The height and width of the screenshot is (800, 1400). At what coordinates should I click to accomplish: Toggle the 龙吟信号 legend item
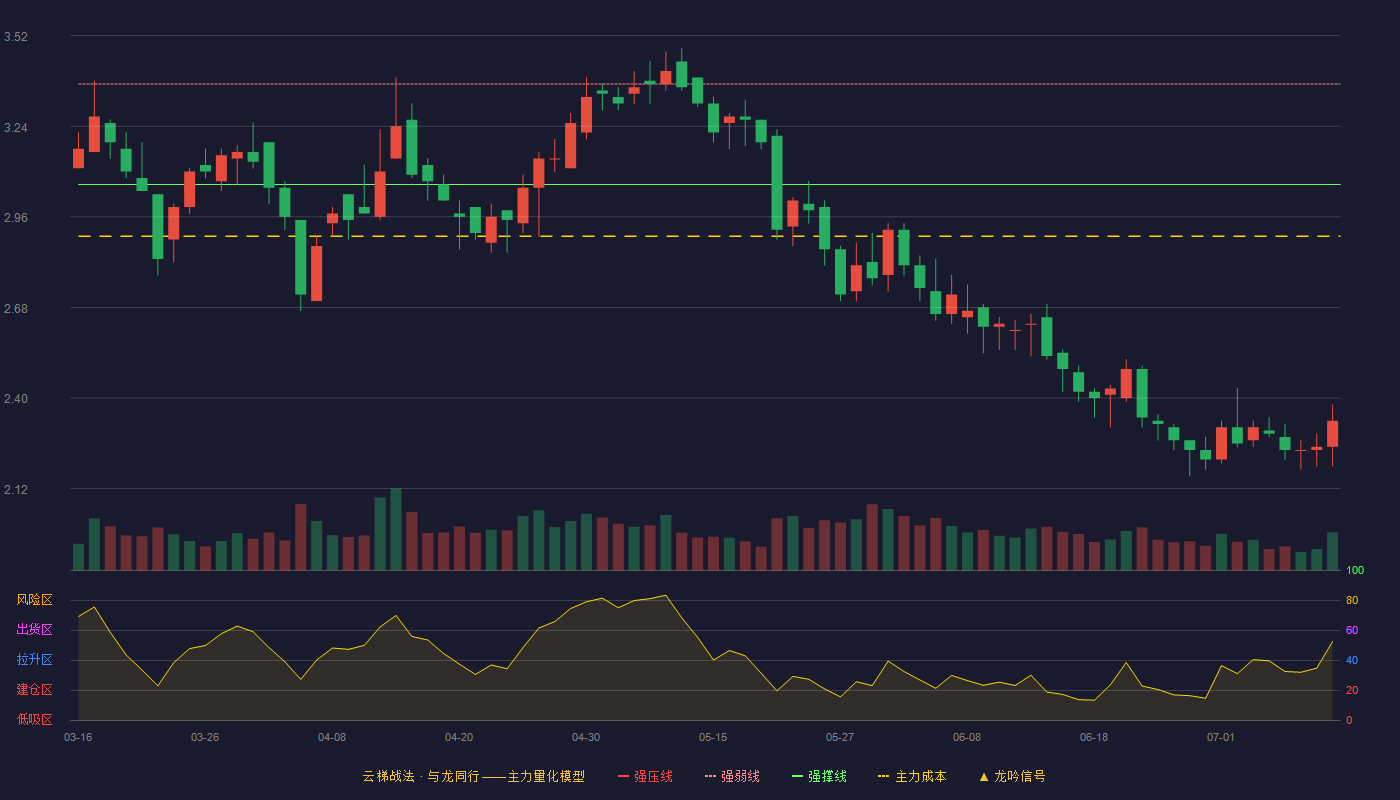(1012, 776)
